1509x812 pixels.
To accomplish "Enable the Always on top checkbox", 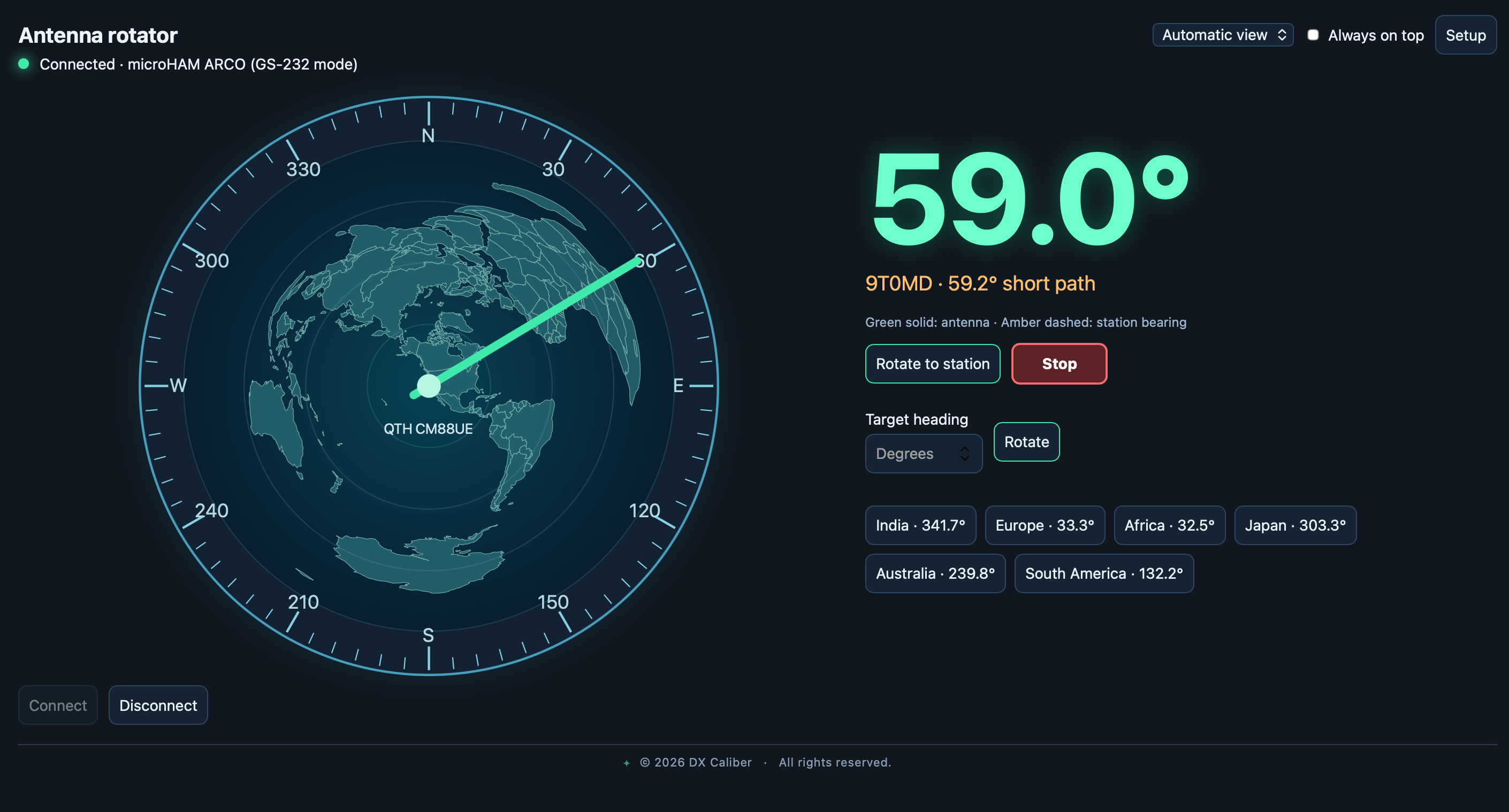I will pos(1313,35).
